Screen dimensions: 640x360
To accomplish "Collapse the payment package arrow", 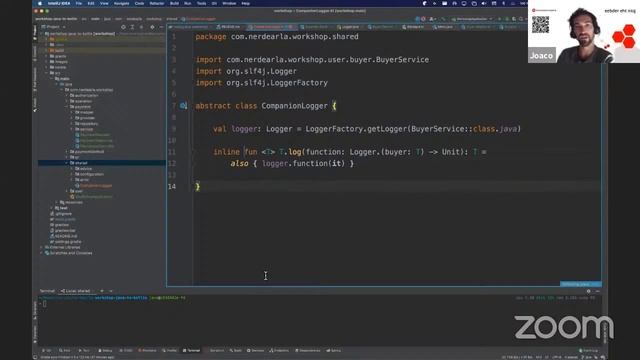I will pos(67,107).
